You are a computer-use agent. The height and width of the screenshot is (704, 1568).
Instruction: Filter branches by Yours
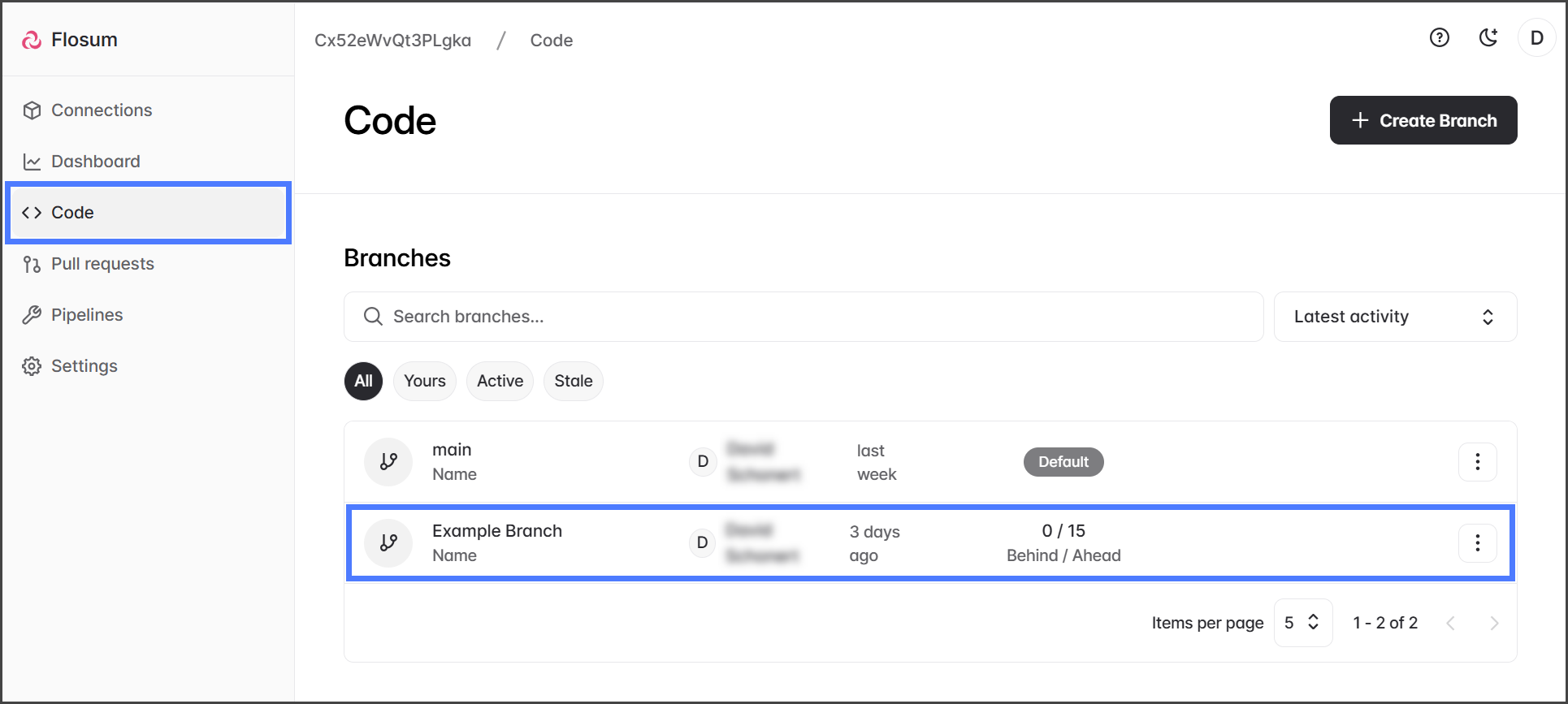[x=424, y=381]
